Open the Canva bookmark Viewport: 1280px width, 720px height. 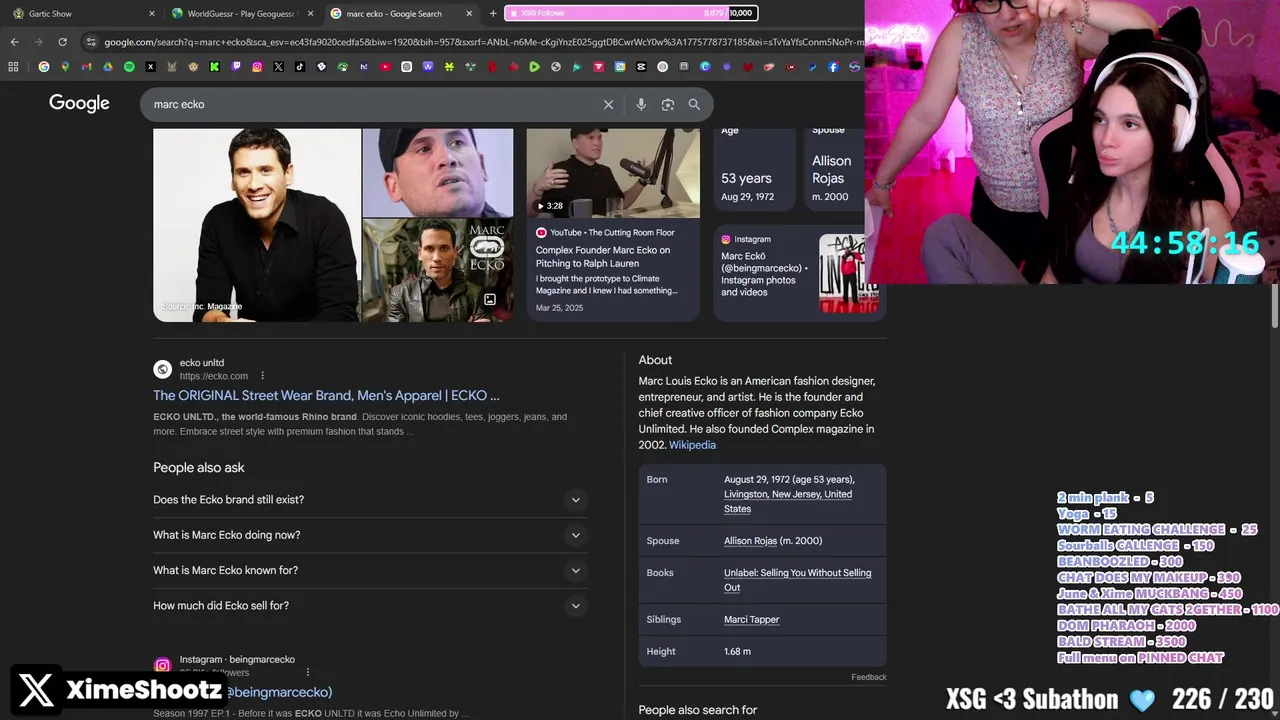click(705, 67)
